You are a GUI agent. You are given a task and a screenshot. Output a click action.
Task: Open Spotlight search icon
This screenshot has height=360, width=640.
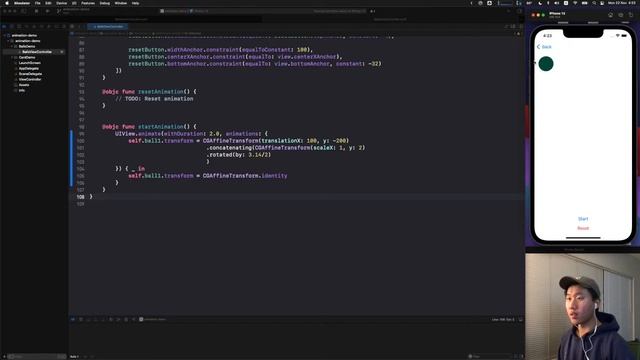[594, 3]
